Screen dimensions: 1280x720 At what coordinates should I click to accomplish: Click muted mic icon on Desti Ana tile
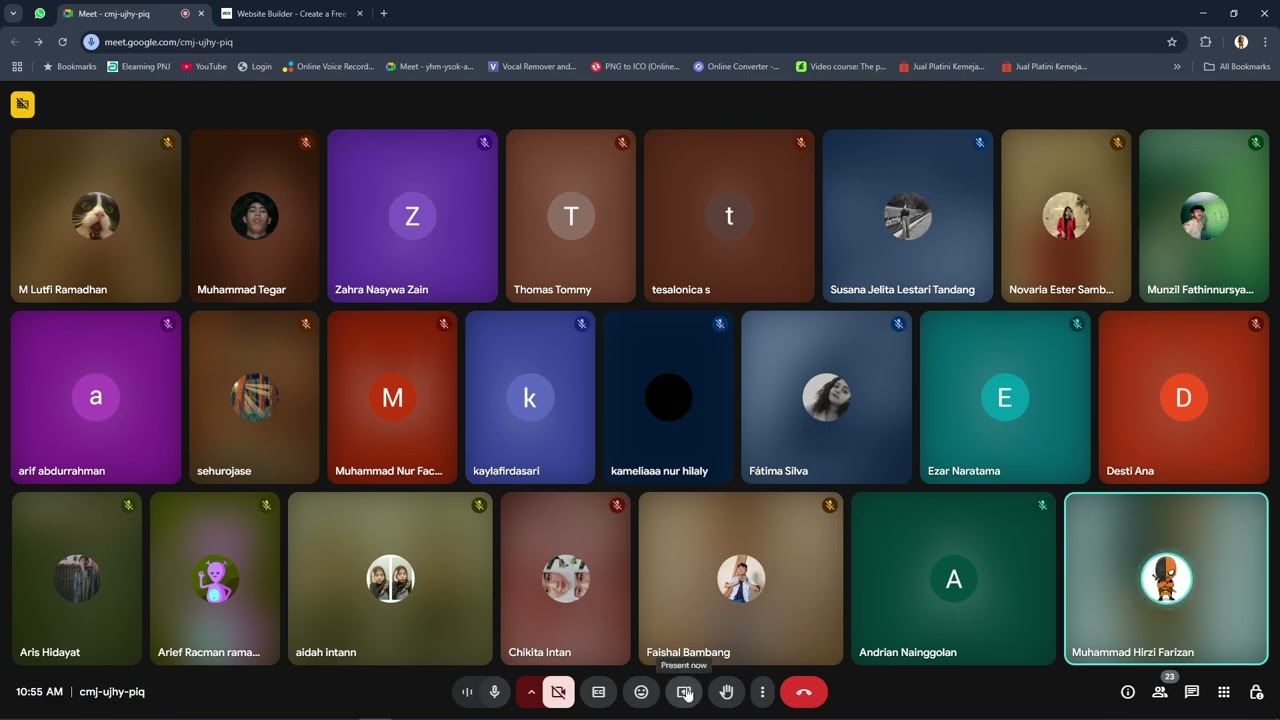tap(1255, 324)
